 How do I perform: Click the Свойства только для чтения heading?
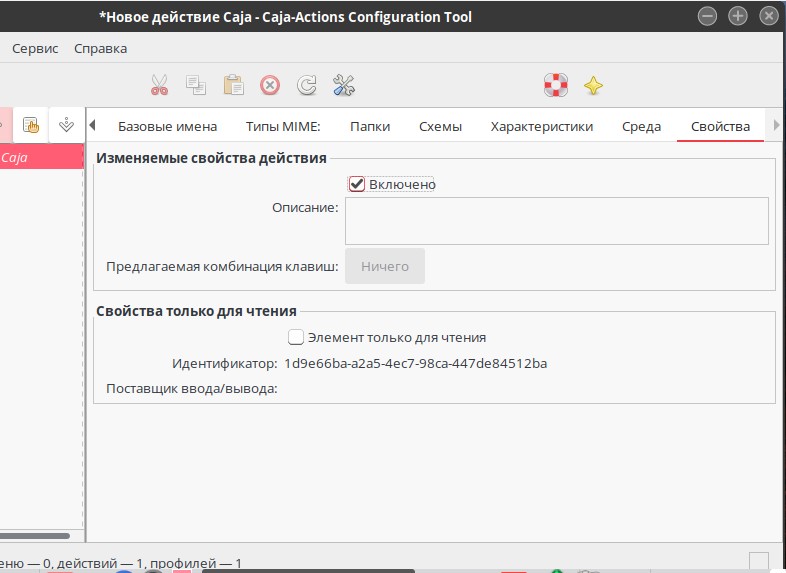pyautogui.click(x=196, y=311)
